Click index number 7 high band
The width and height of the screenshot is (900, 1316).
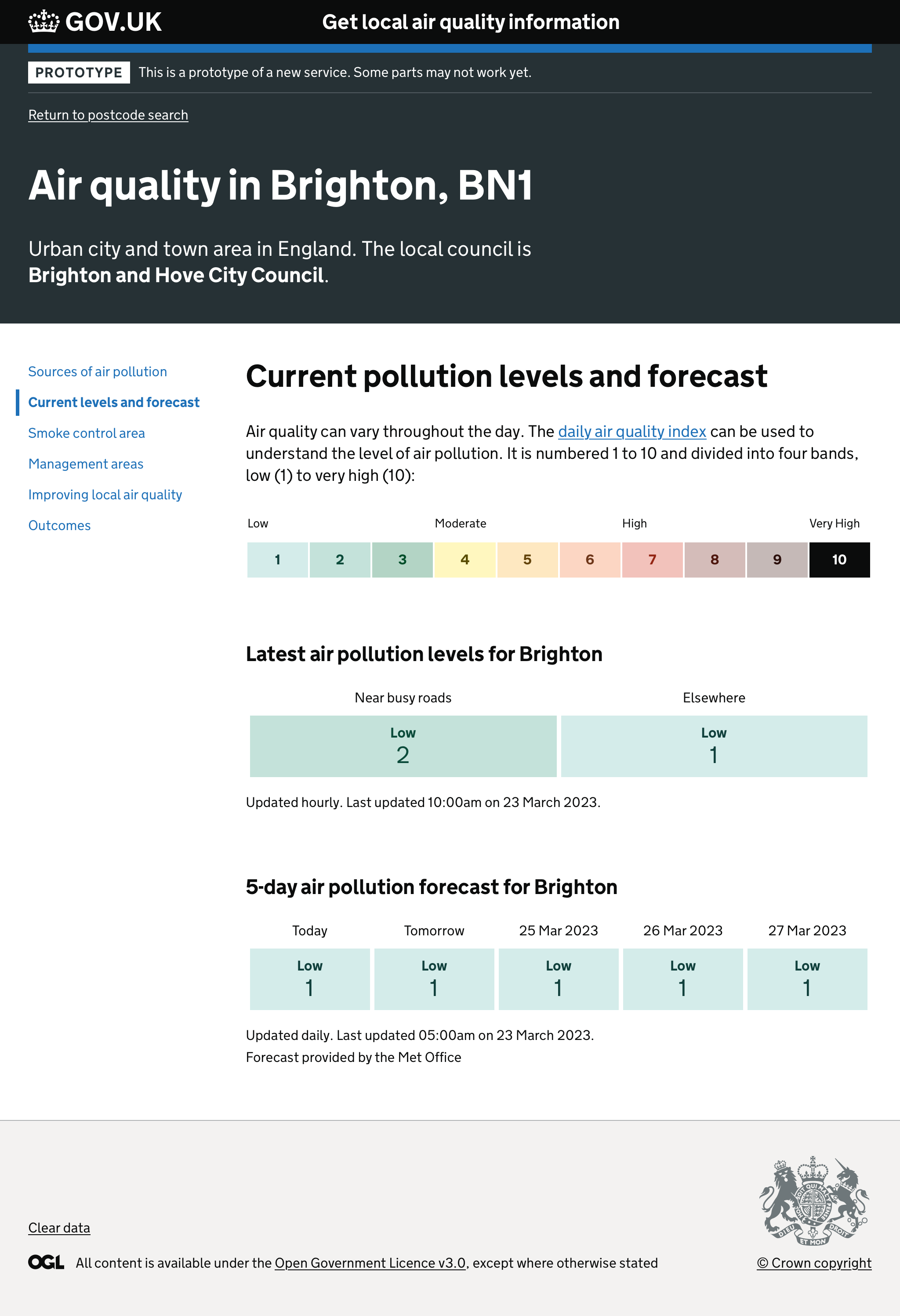tap(652, 559)
